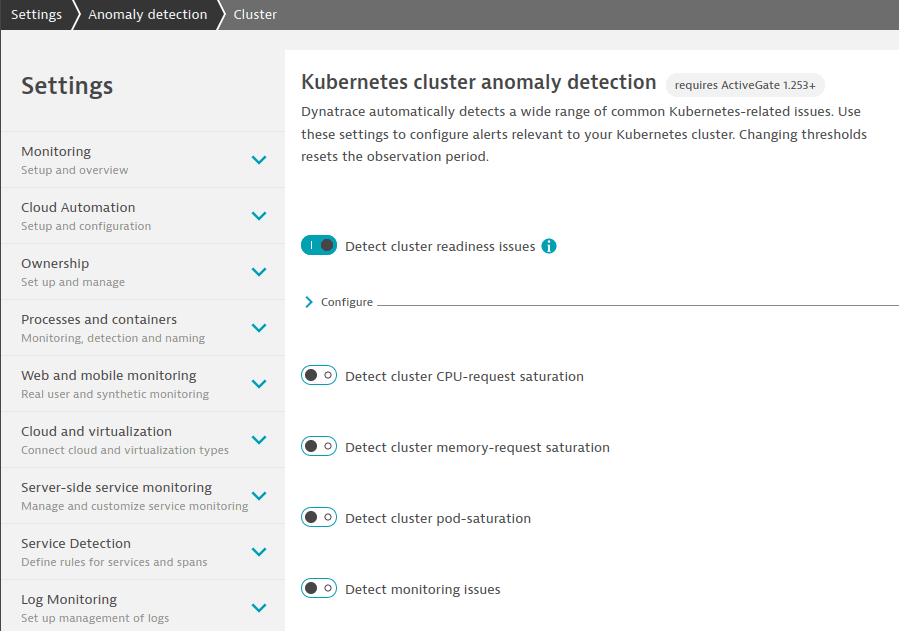Turn on Detect cluster memory-request saturation
899x631 pixels.
point(319,446)
